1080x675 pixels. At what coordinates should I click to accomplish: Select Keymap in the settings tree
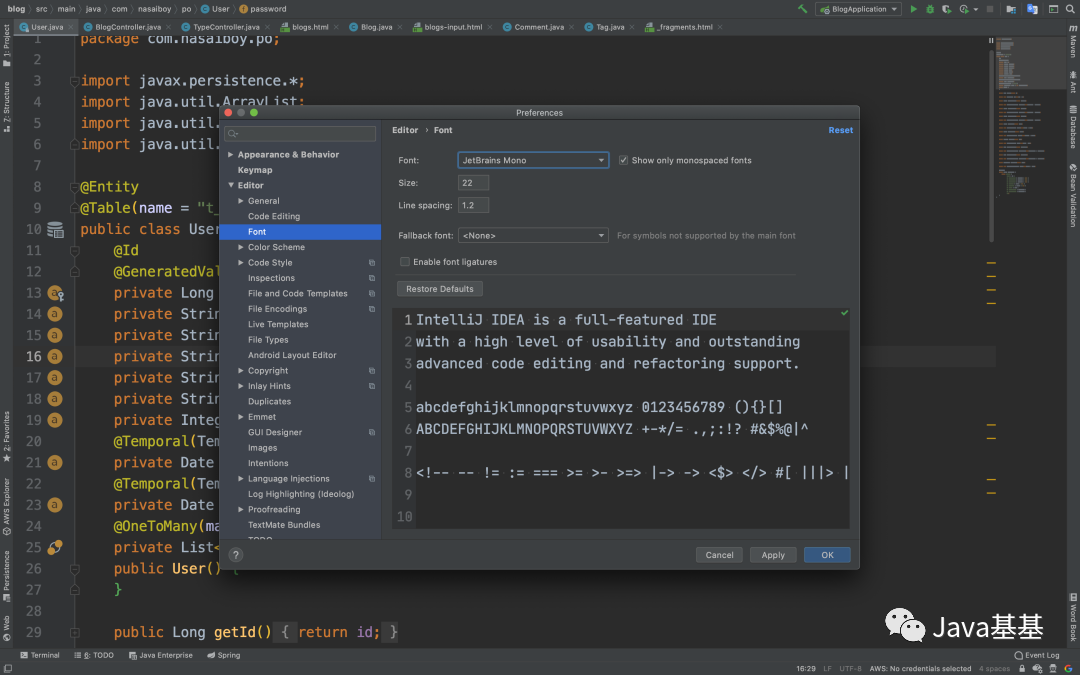(255, 170)
